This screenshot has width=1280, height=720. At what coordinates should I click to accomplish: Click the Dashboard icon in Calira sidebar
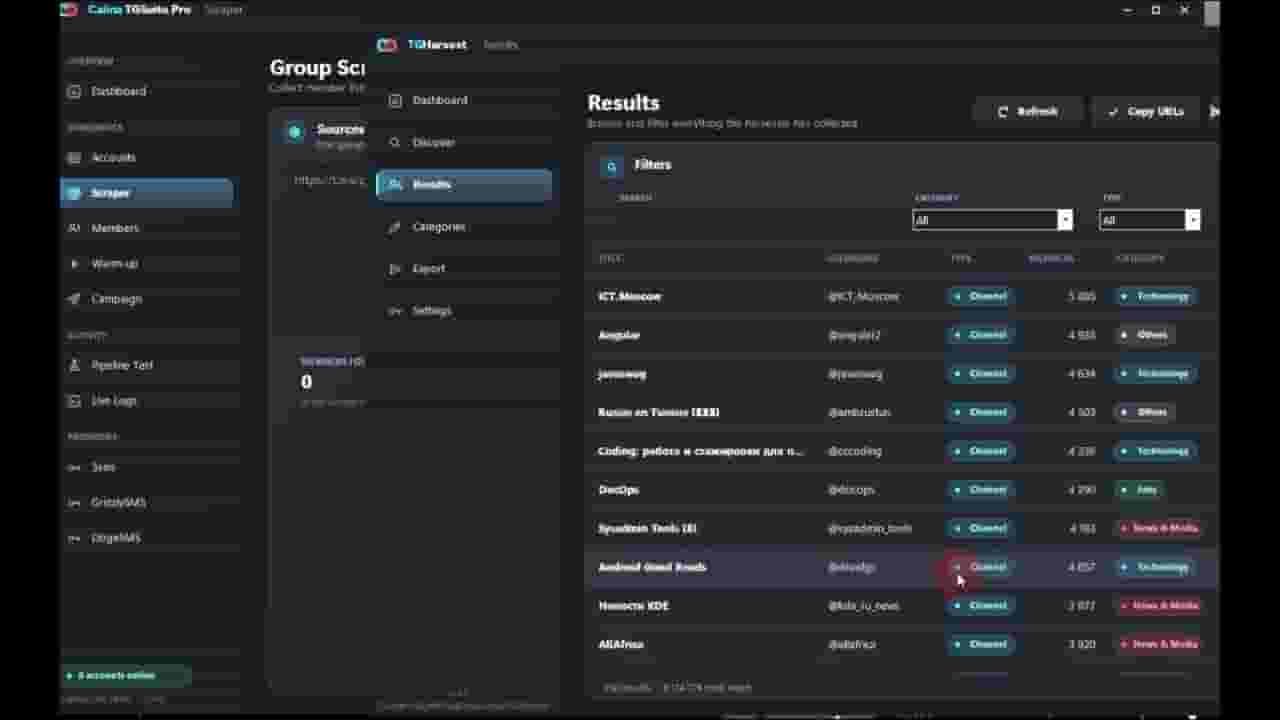coord(74,91)
